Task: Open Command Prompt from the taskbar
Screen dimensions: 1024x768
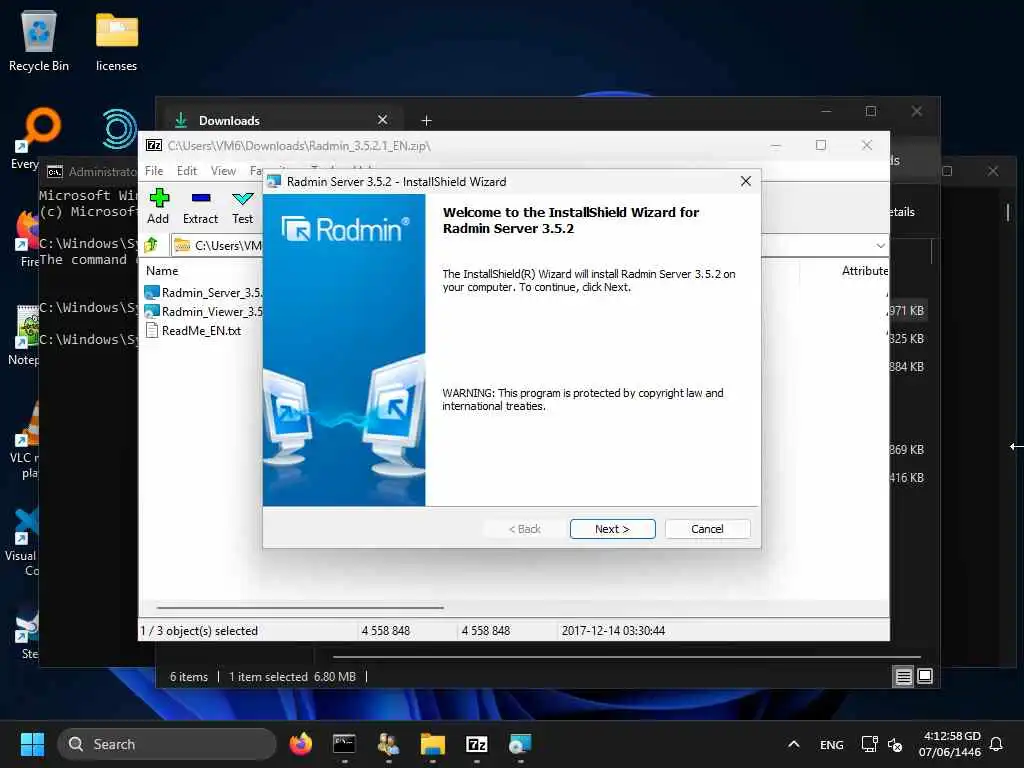Action: pyautogui.click(x=344, y=744)
